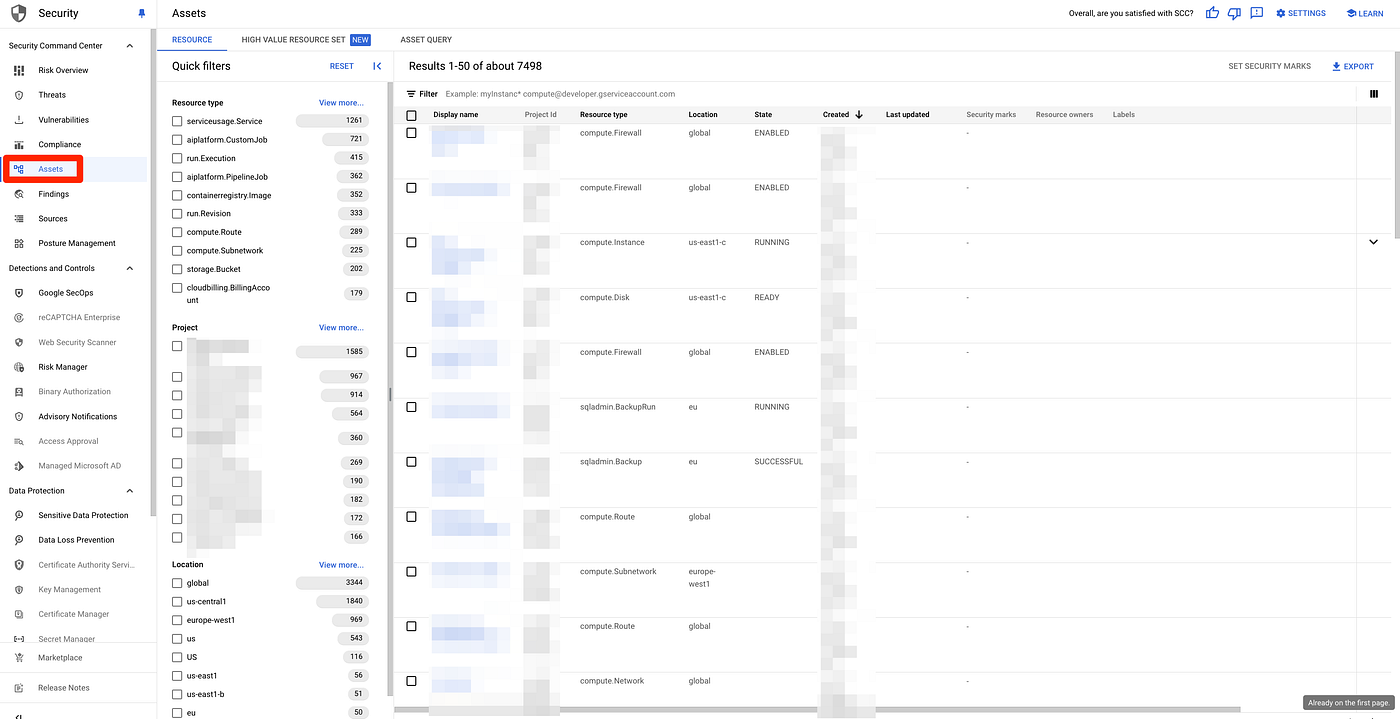
Task: Open the Posture Management icon
Action: 19,243
